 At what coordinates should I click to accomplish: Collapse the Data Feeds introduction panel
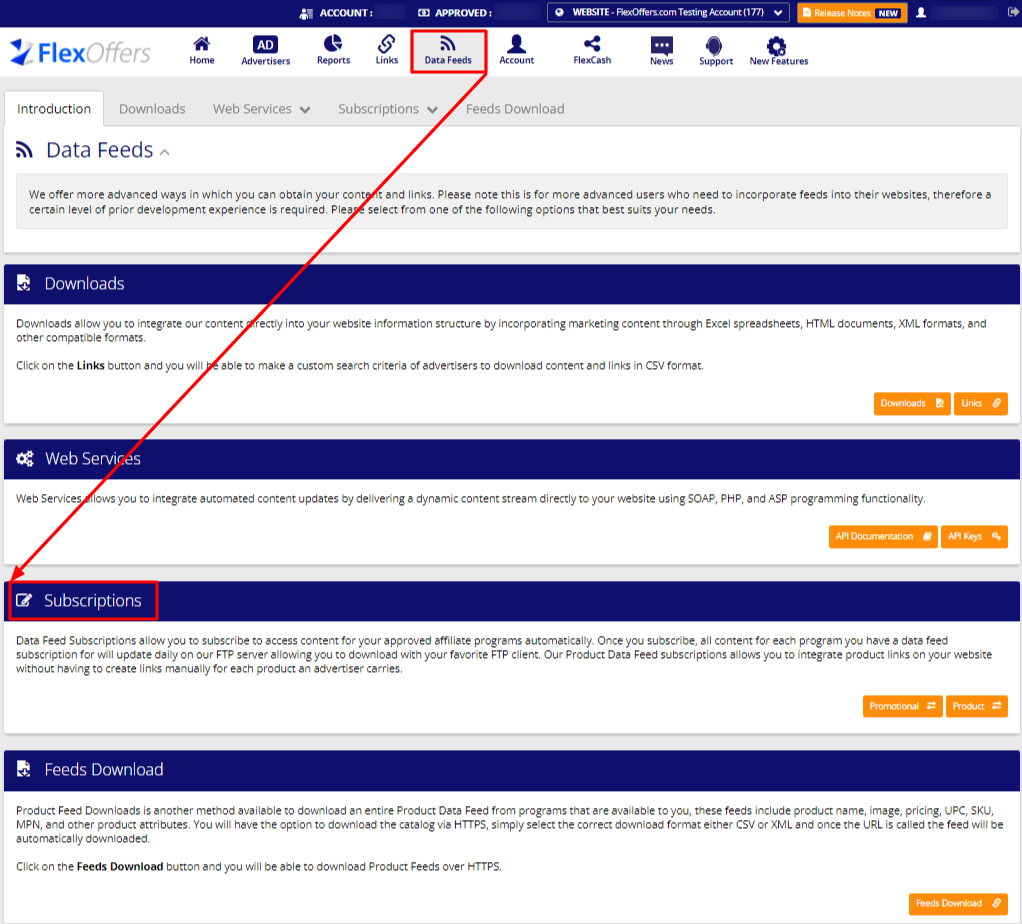(165, 152)
